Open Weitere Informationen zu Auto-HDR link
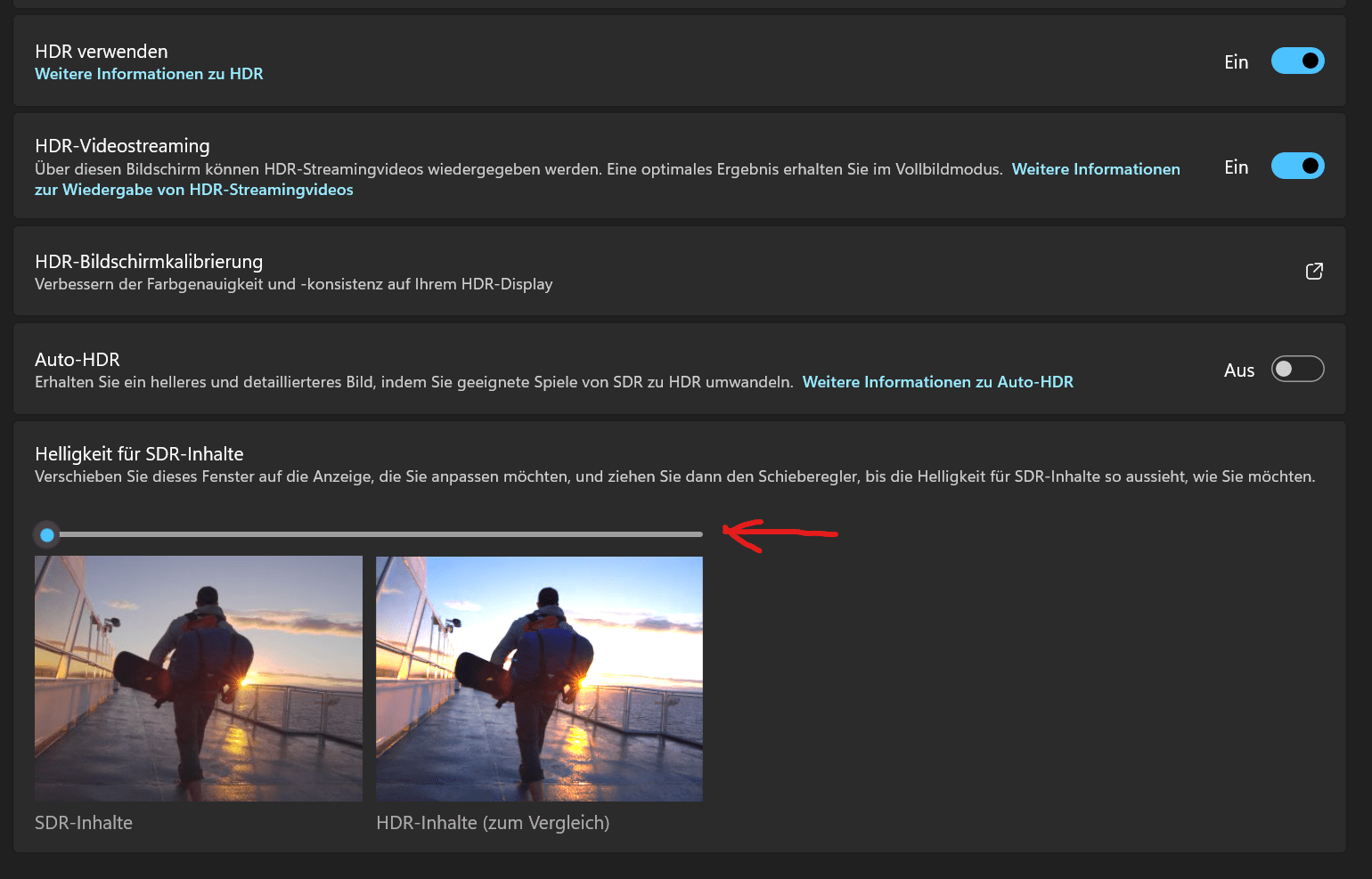 pyautogui.click(x=937, y=382)
